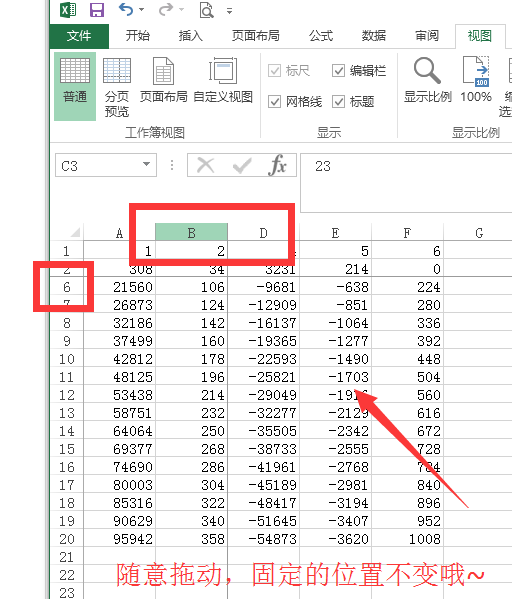This screenshot has height=599, width=512.
Task: Cancel formula entry with X button
Action: (x=206, y=165)
